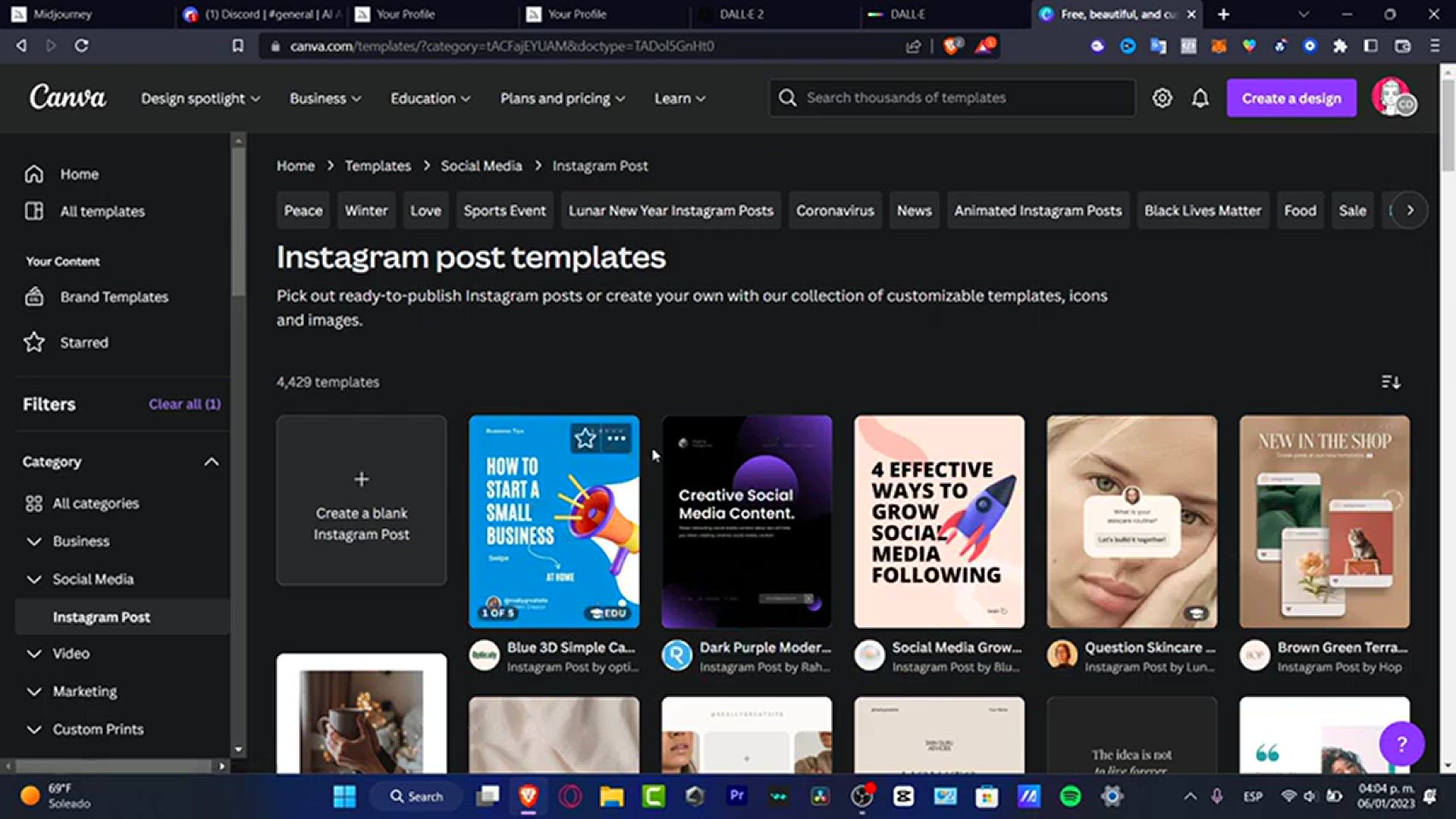Click the browser back arrow

(x=20, y=45)
